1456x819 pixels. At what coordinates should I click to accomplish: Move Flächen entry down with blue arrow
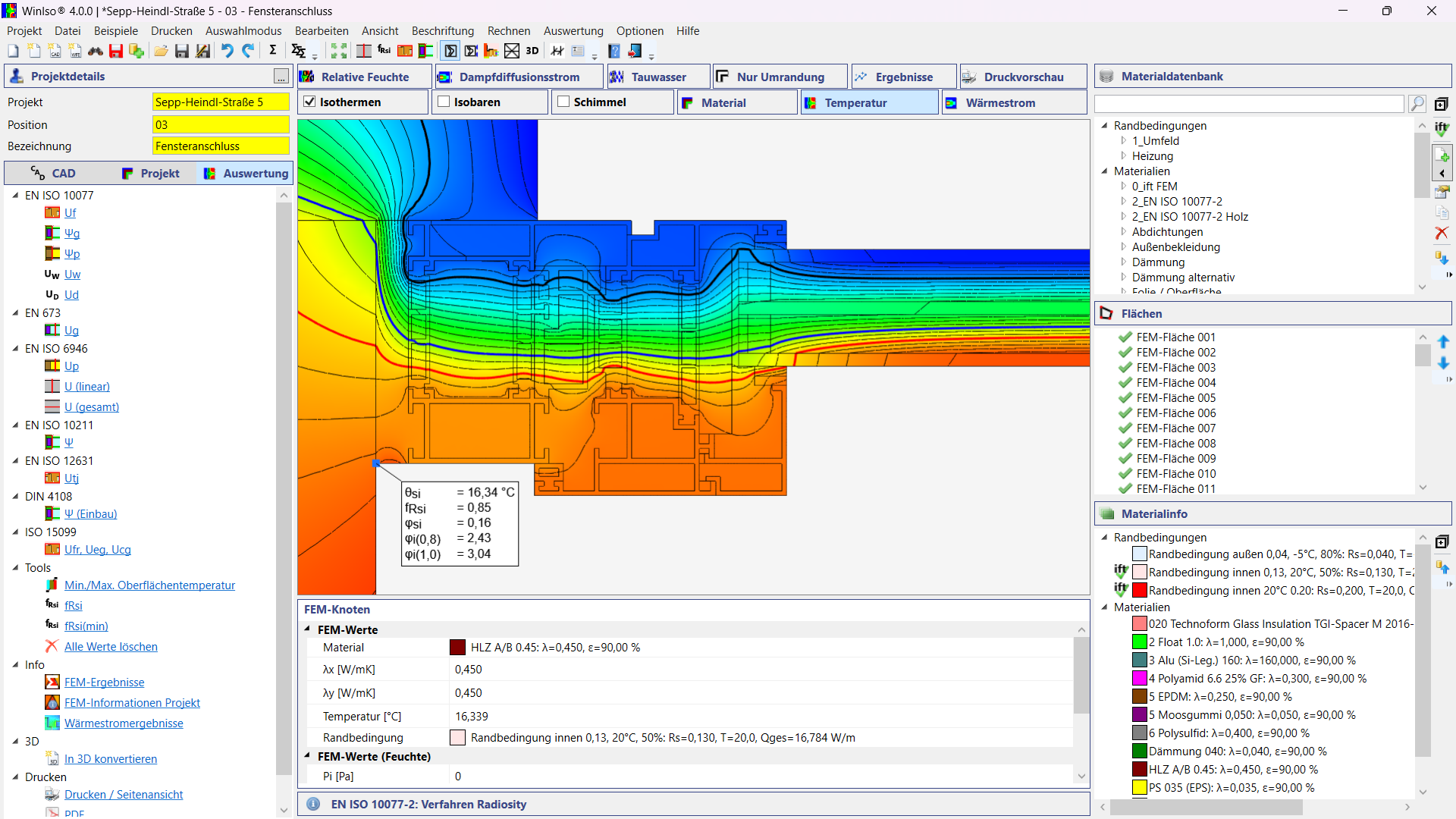click(1443, 363)
